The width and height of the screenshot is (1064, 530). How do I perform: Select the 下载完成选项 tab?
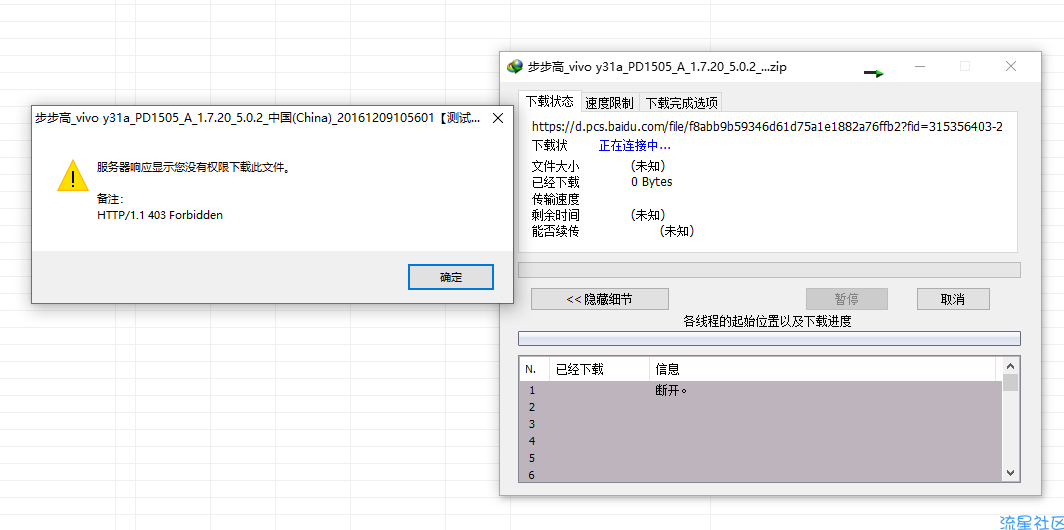pyautogui.click(x=680, y=103)
